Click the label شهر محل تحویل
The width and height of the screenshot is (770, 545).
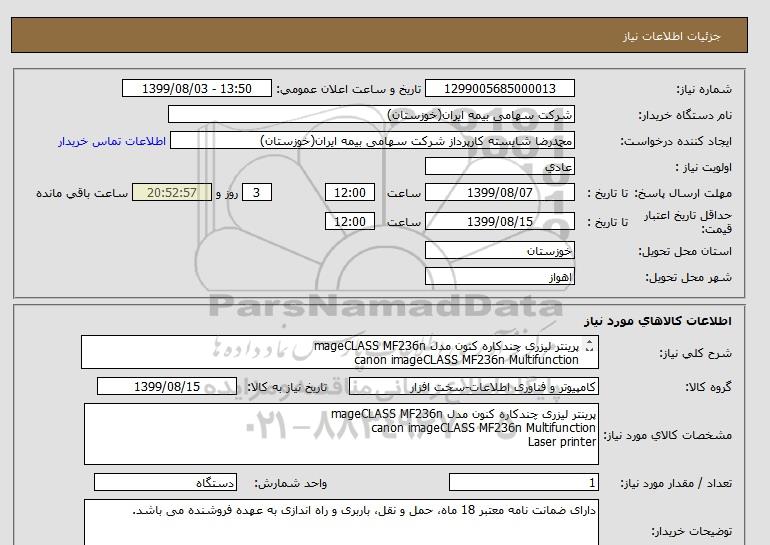tap(688, 277)
